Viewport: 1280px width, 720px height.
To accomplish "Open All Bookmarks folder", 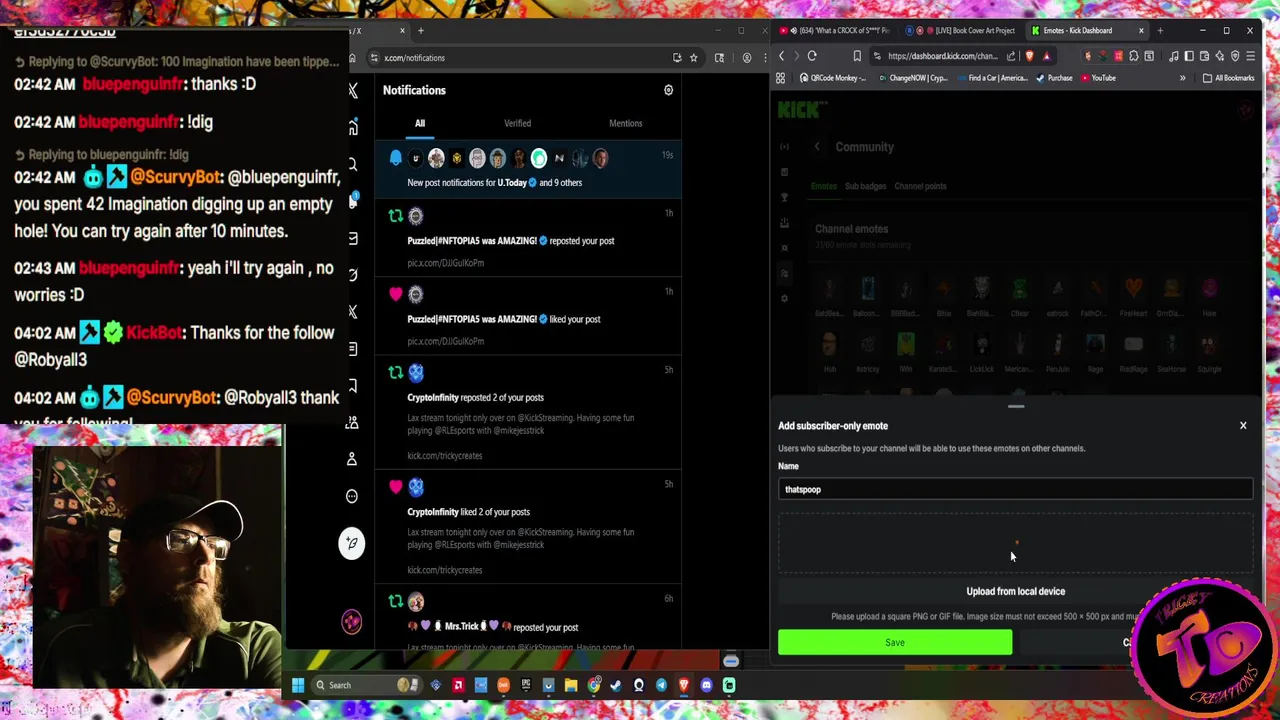I will click(x=1228, y=78).
